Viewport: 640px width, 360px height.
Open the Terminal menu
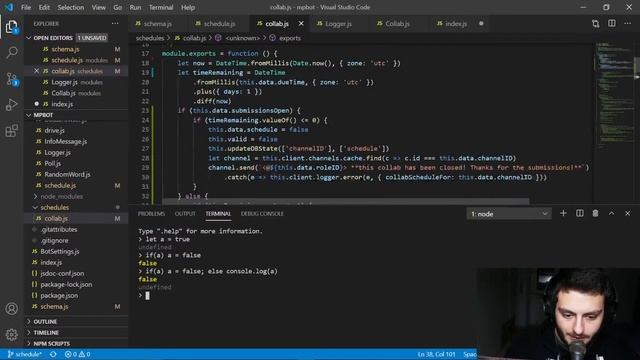[161, 7]
